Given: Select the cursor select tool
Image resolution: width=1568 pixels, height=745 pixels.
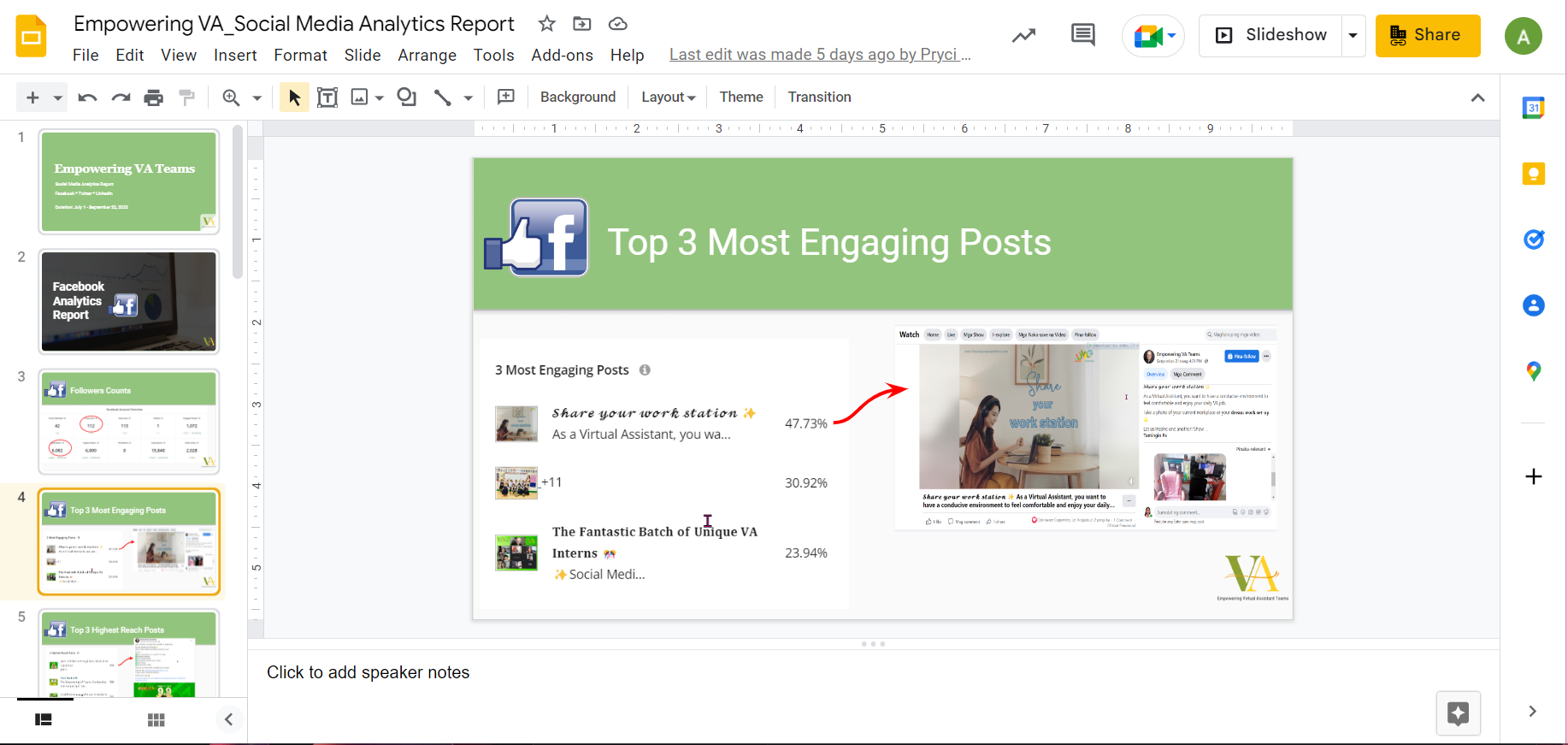Looking at the screenshot, I should click(x=294, y=98).
